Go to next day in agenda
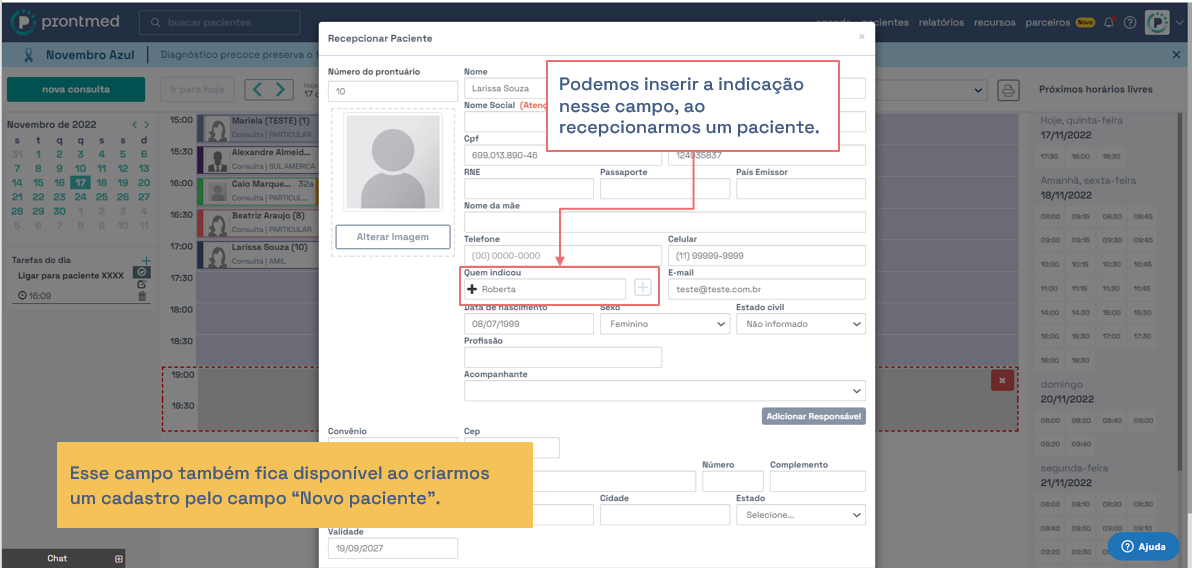The height and width of the screenshot is (568, 1192). 283,89
